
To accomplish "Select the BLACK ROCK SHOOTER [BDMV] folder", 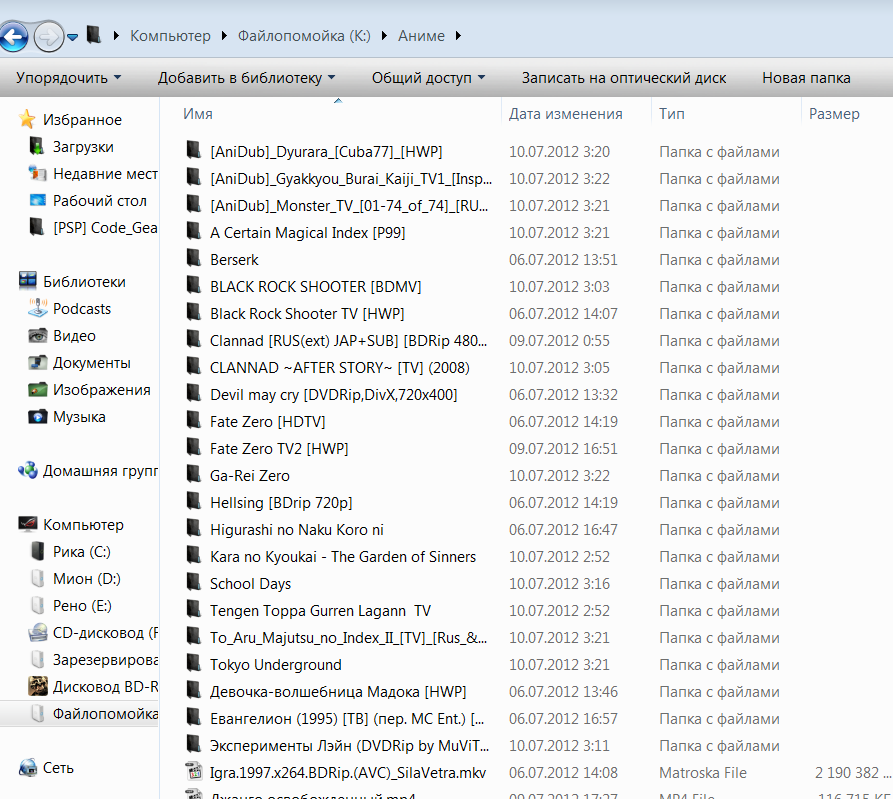I will tap(316, 286).
